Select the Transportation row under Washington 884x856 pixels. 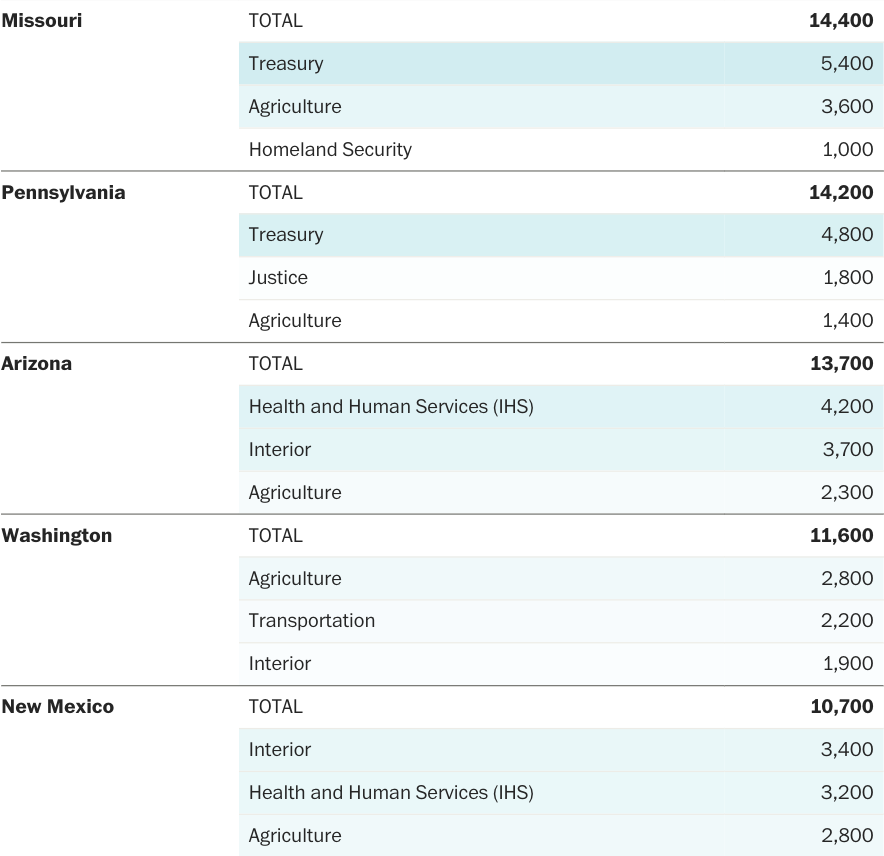[x=312, y=620]
